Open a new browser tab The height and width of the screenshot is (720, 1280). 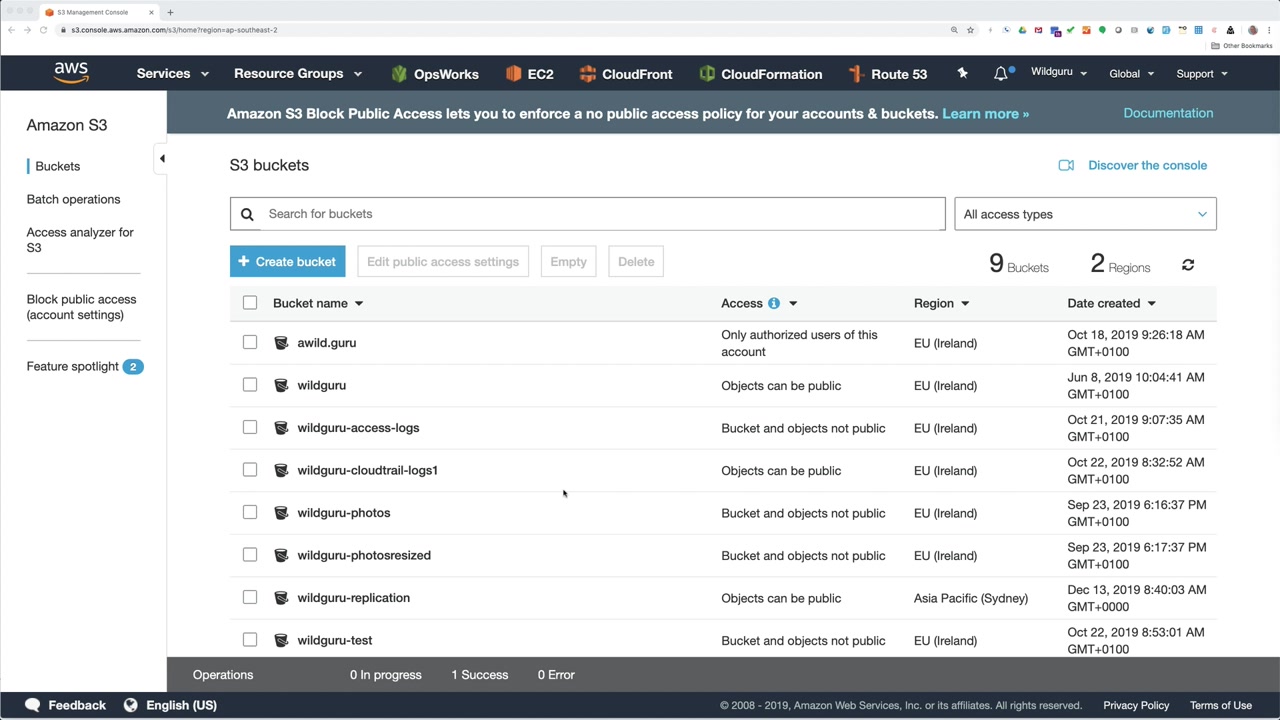point(170,12)
